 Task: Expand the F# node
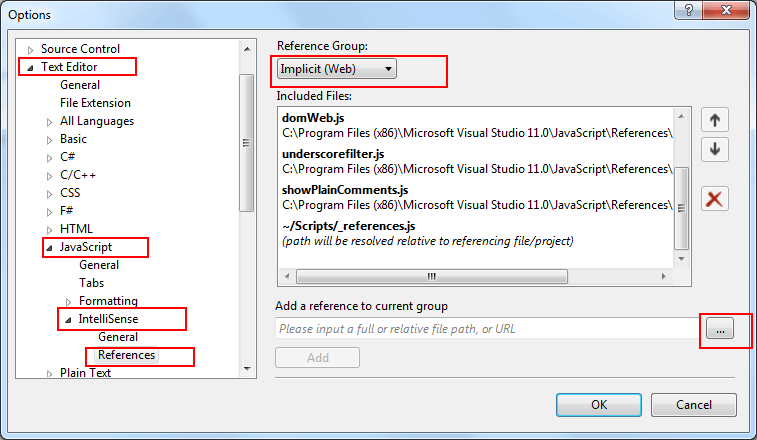(x=49, y=212)
